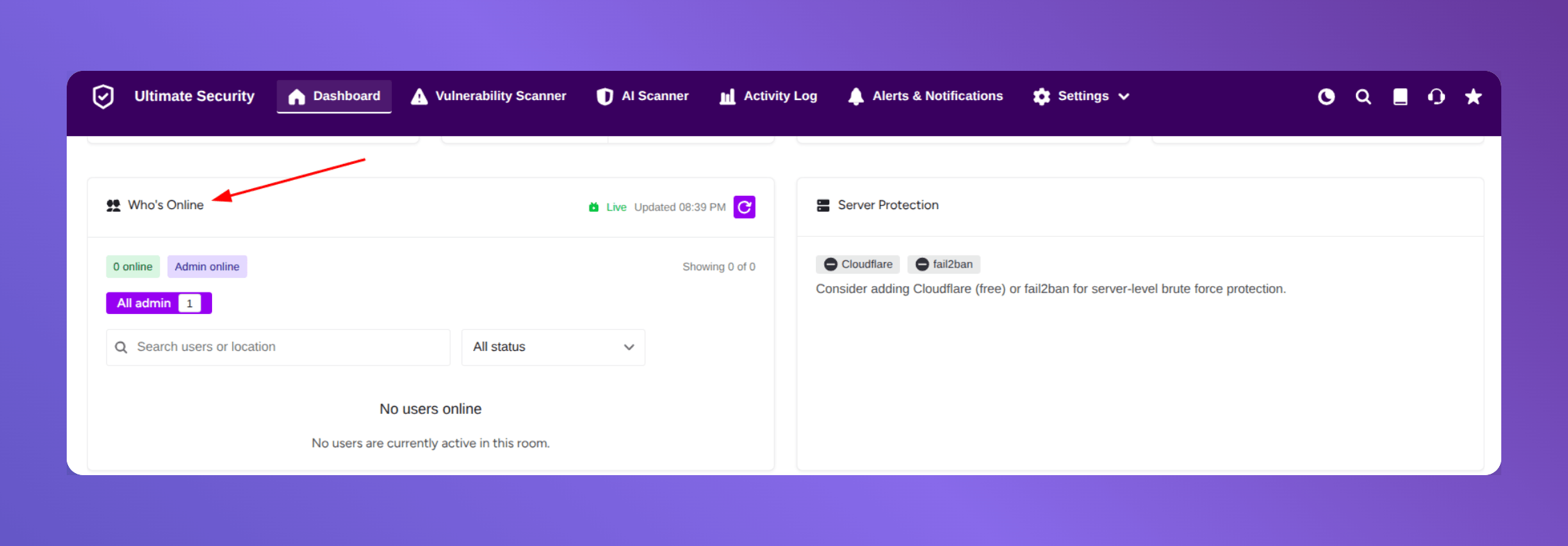
Task: Click the green Live indicator
Action: click(x=607, y=207)
